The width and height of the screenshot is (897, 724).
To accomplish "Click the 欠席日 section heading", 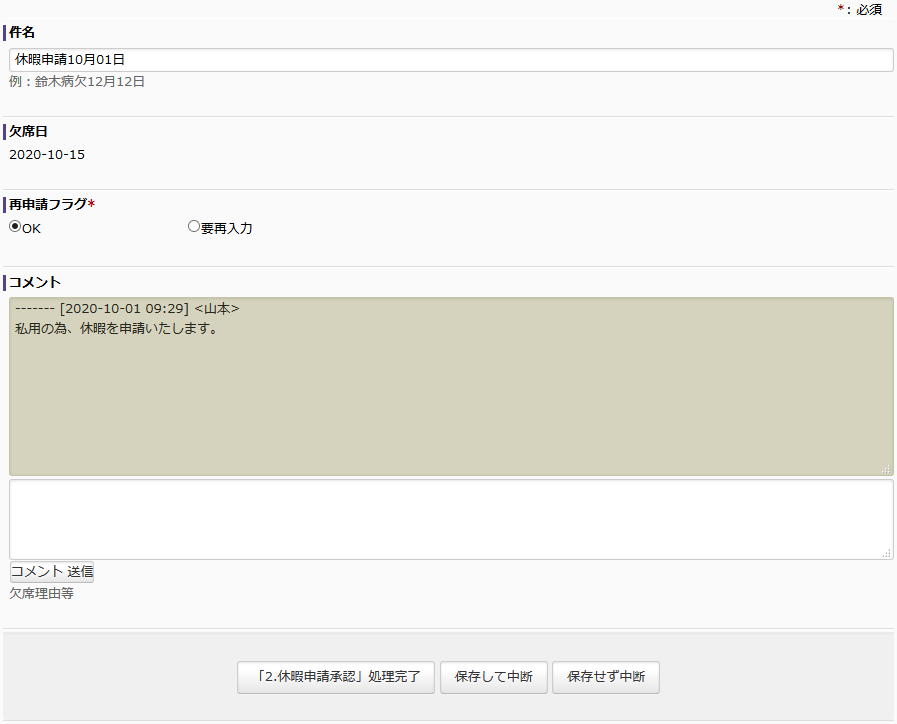I will tap(28, 132).
